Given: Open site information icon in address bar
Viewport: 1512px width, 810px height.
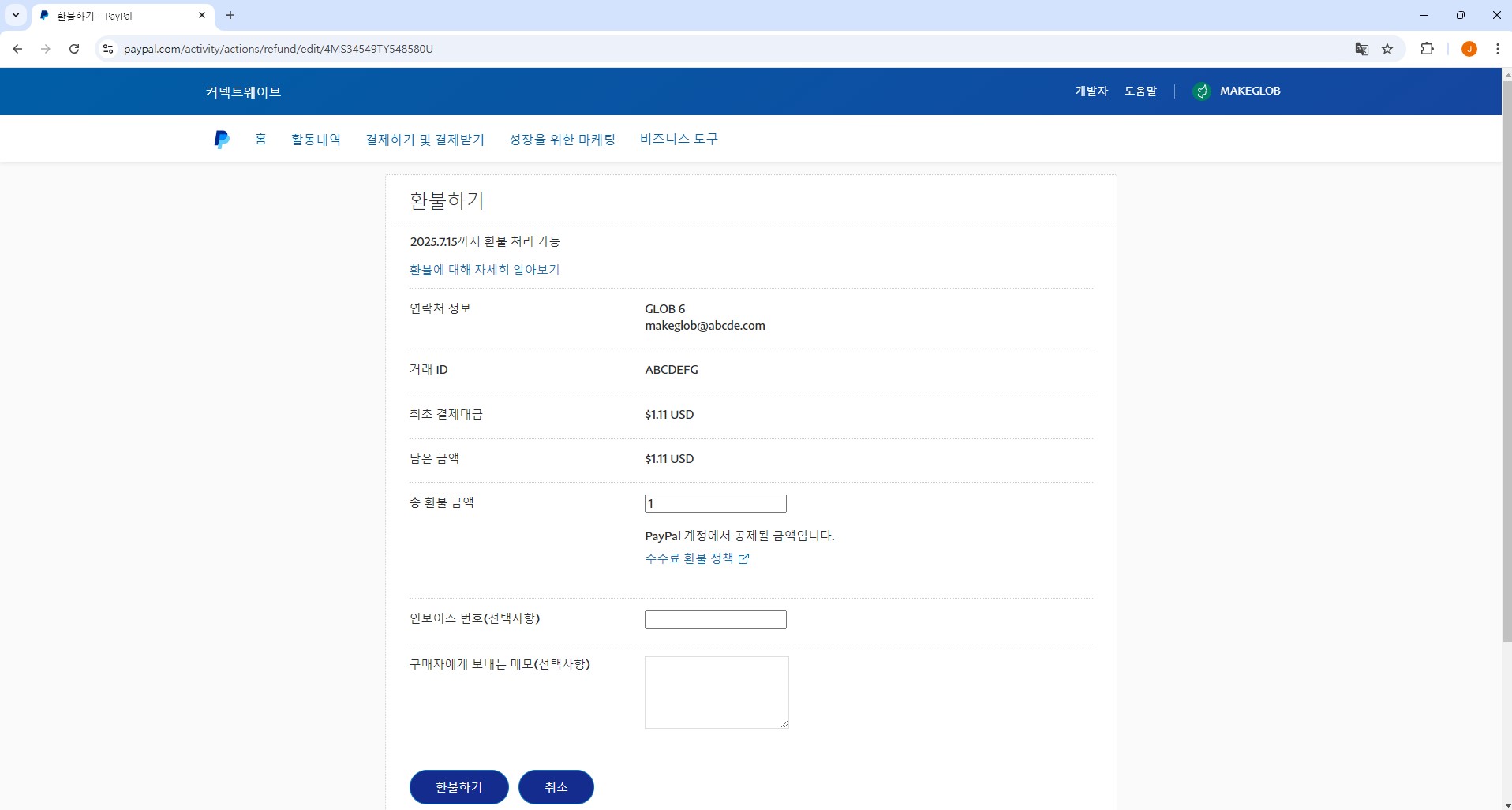Looking at the screenshot, I should click(x=108, y=49).
